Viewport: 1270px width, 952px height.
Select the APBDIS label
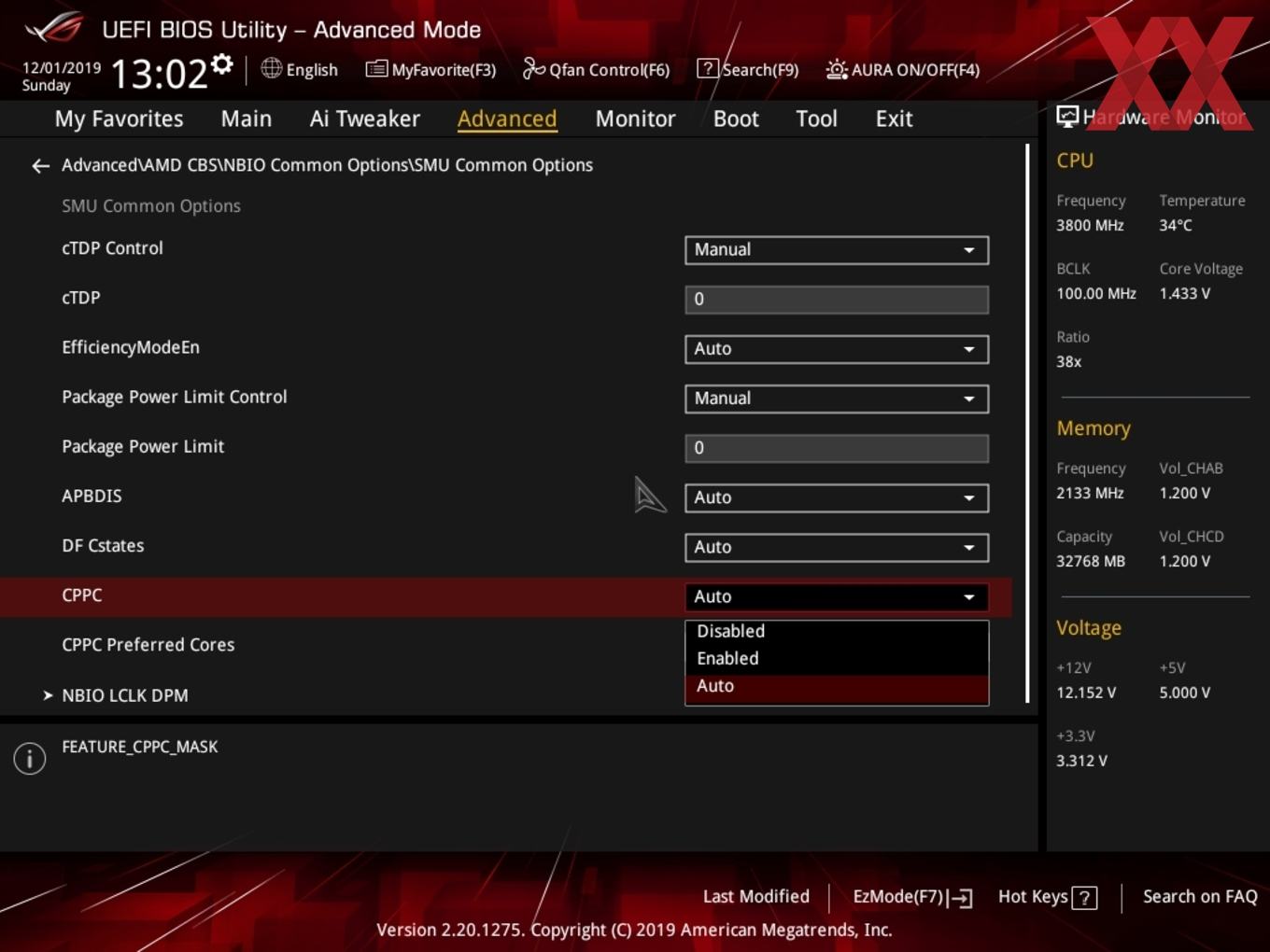pyautogui.click(x=92, y=497)
